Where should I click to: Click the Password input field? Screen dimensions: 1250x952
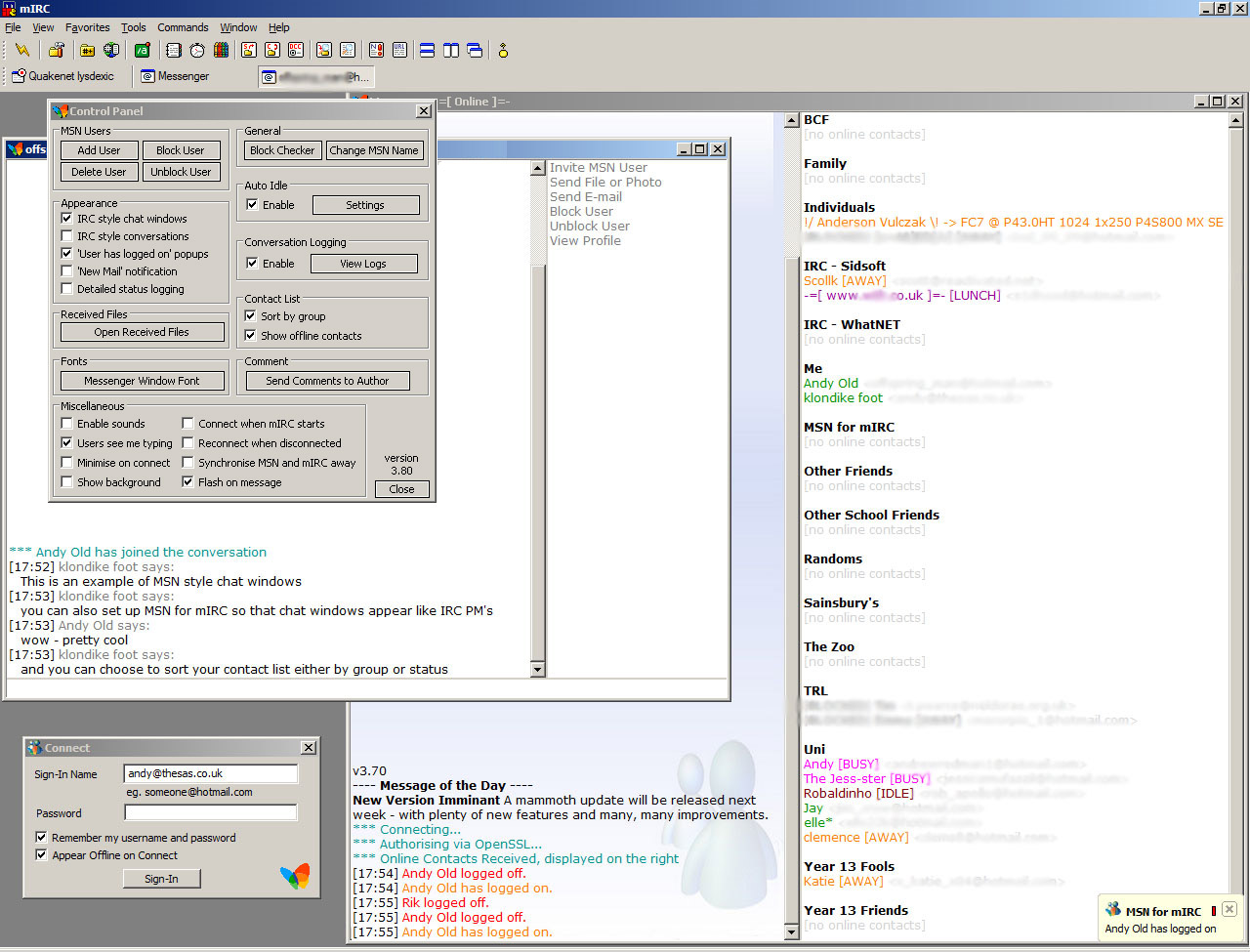[x=210, y=812]
